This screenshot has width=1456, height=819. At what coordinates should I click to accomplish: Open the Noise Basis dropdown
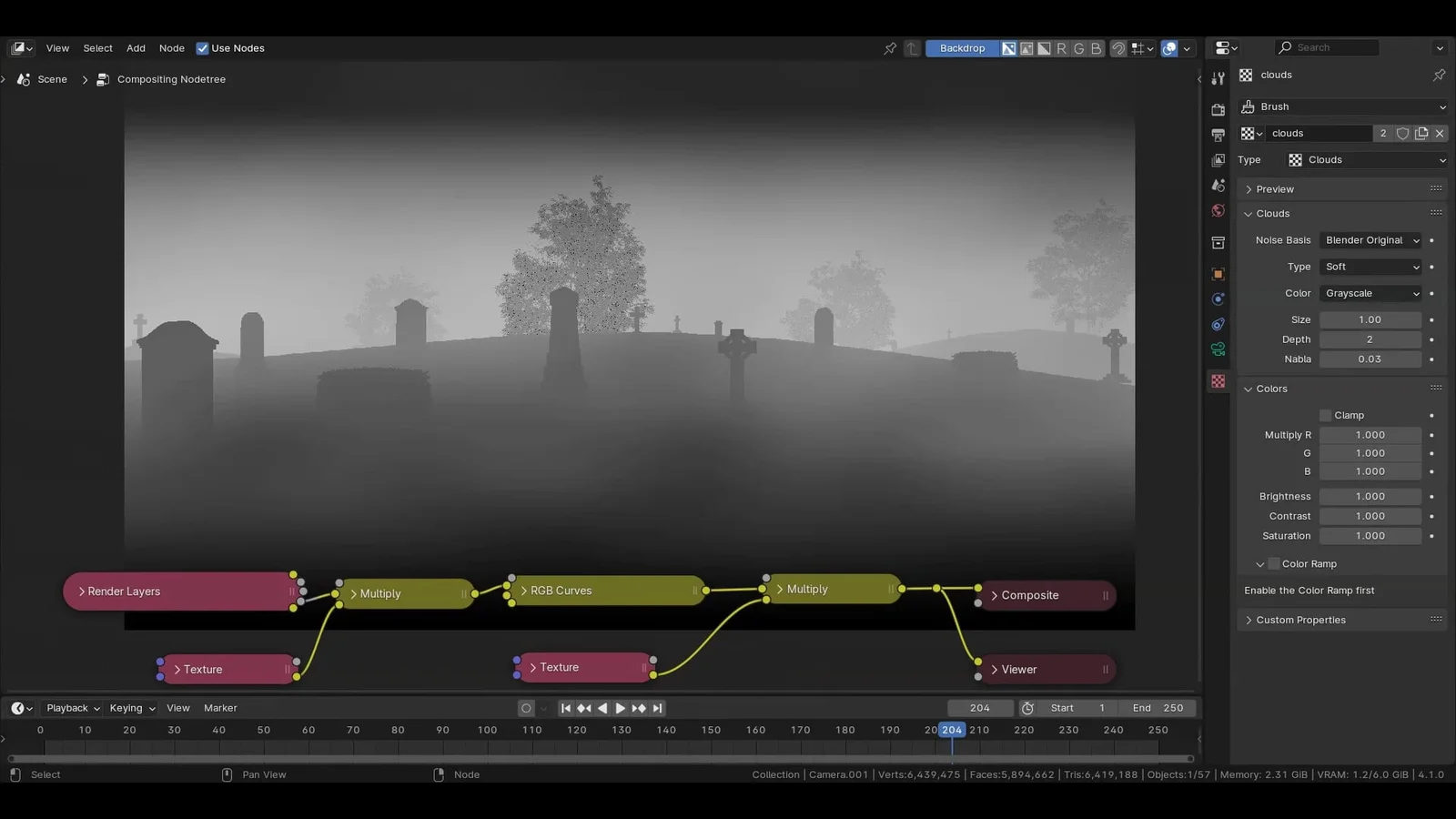(1370, 240)
